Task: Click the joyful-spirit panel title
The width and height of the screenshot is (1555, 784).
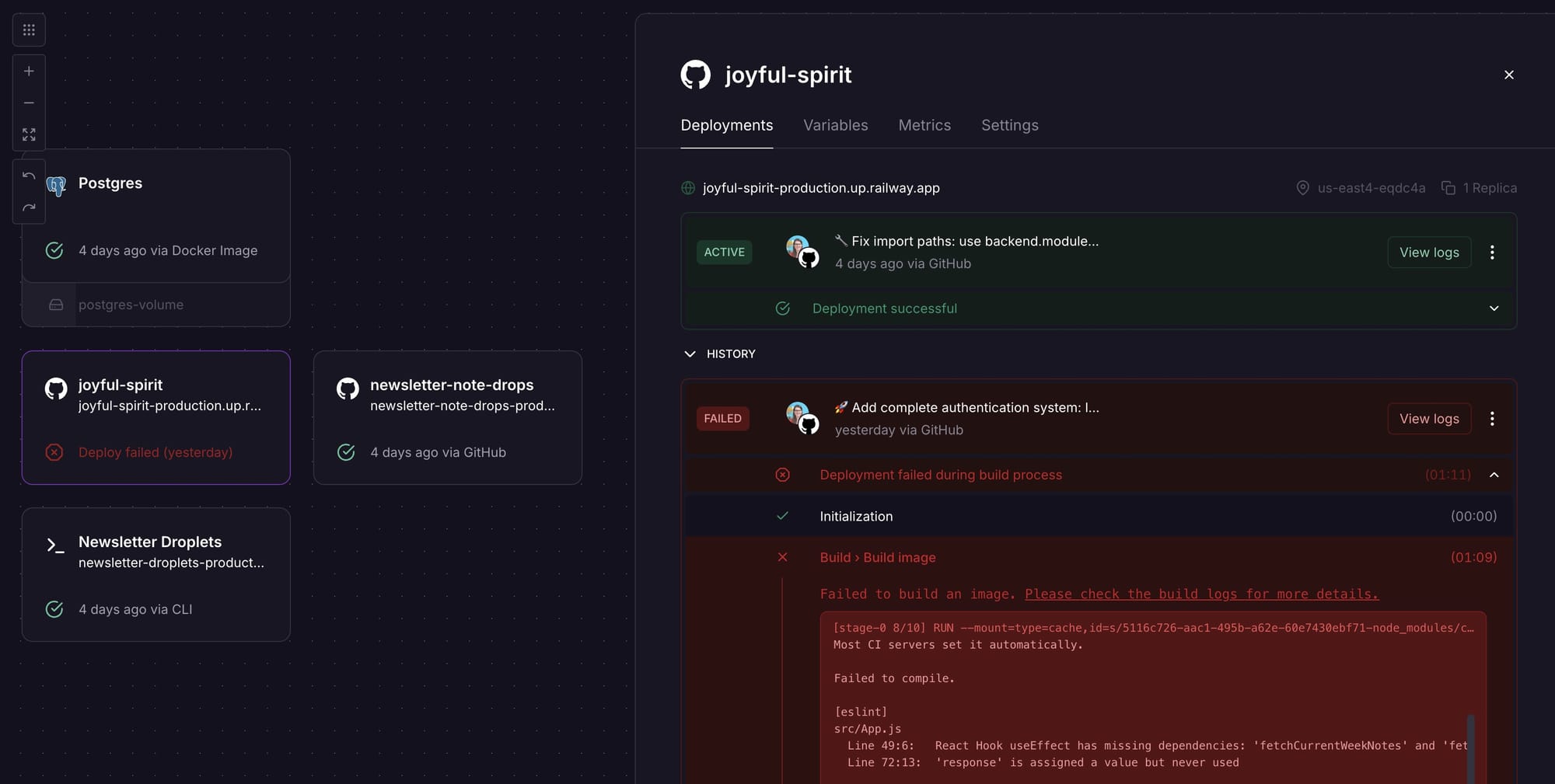Action: (x=788, y=75)
